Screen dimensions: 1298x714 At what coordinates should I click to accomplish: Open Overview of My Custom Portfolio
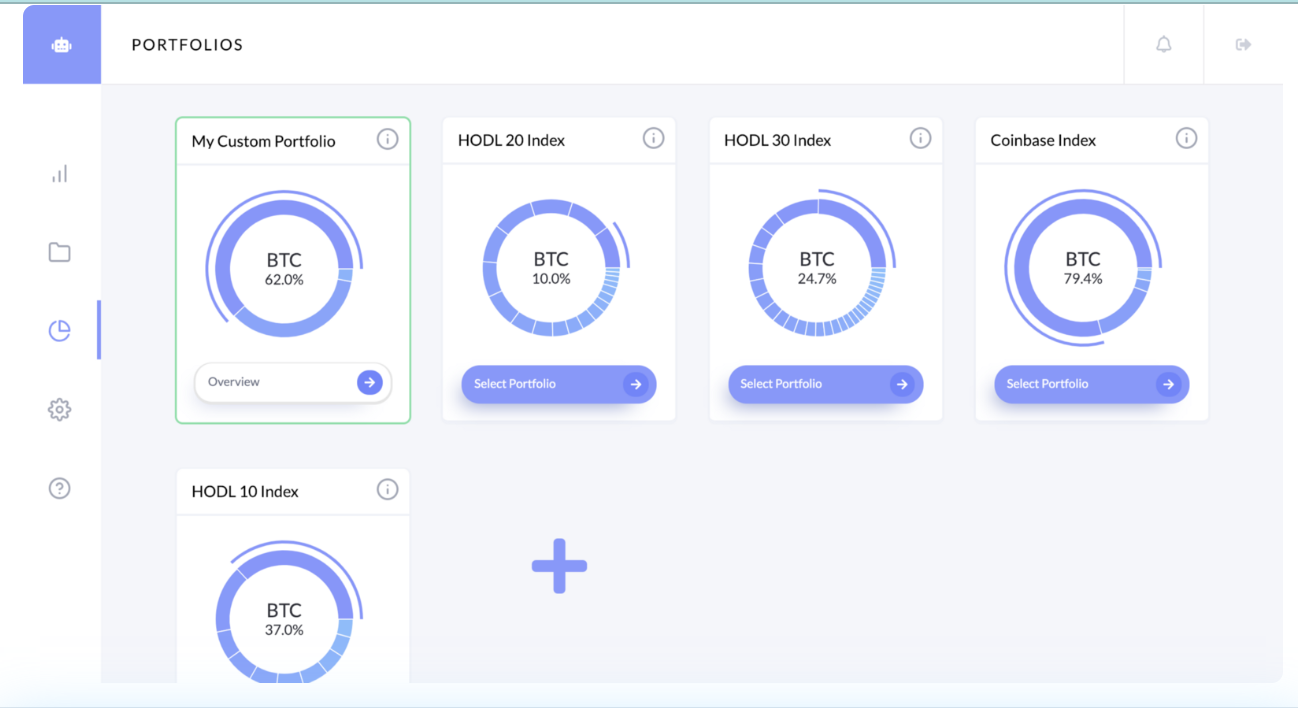(x=293, y=382)
